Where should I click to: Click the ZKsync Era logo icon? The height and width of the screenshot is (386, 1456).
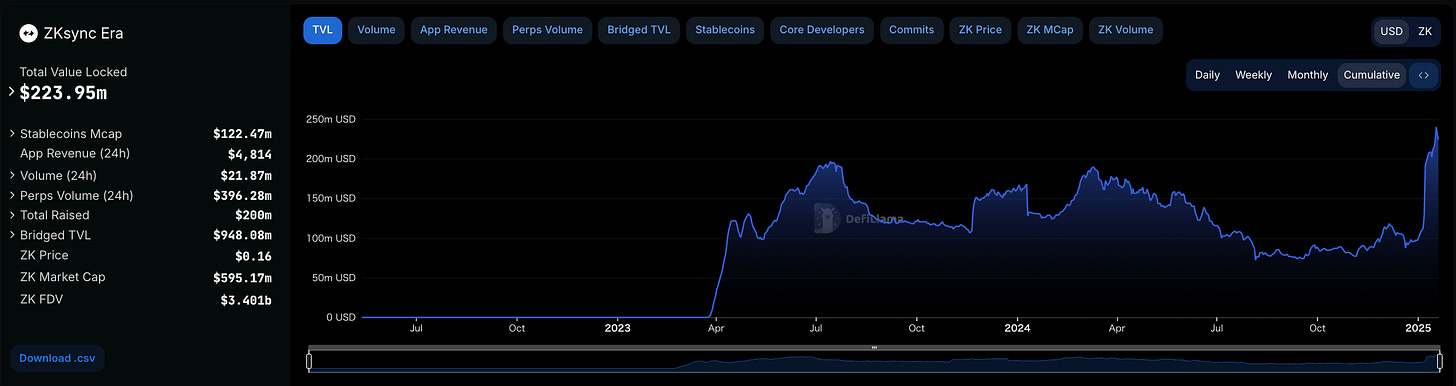28,33
